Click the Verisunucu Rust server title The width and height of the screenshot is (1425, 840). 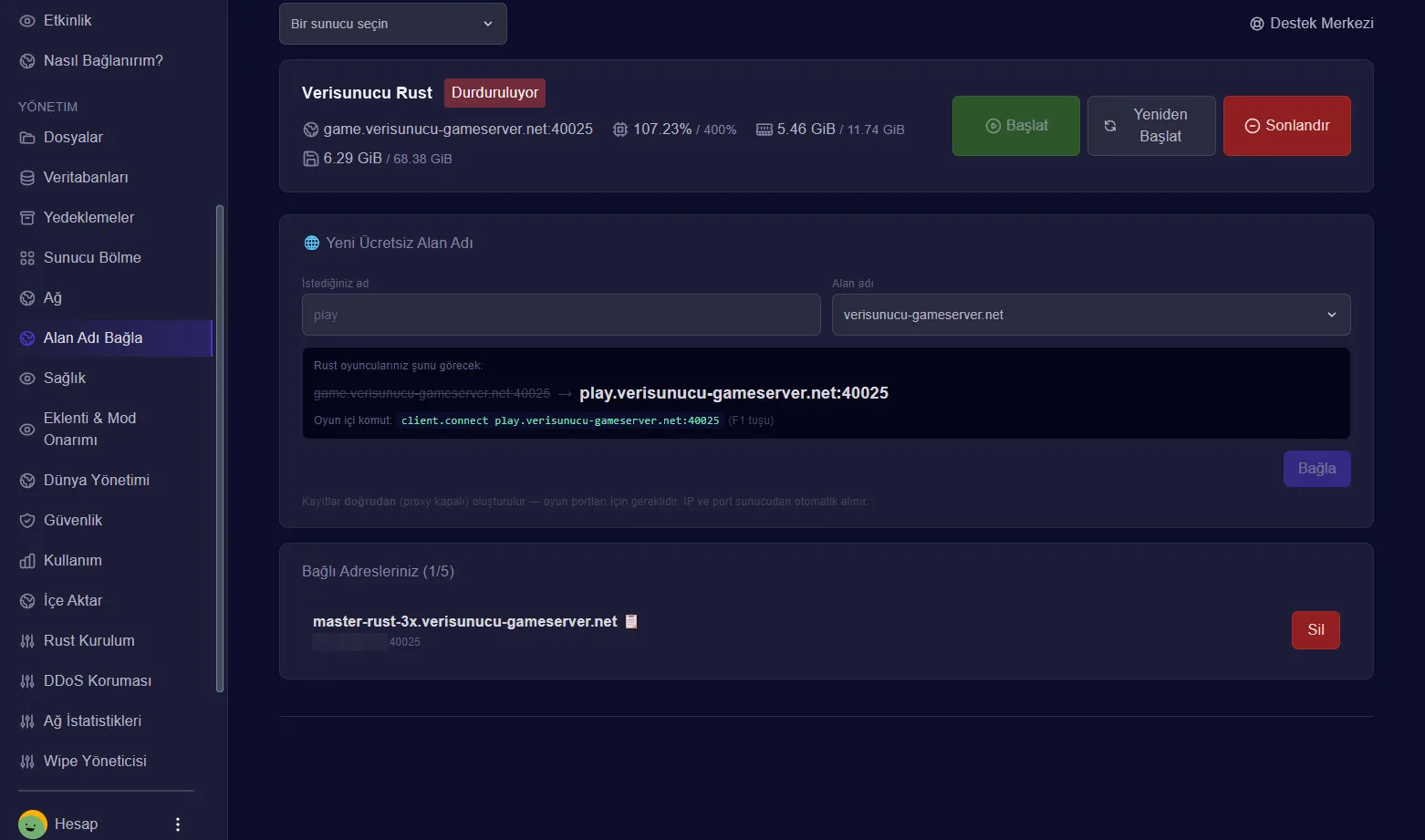tap(367, 93)
